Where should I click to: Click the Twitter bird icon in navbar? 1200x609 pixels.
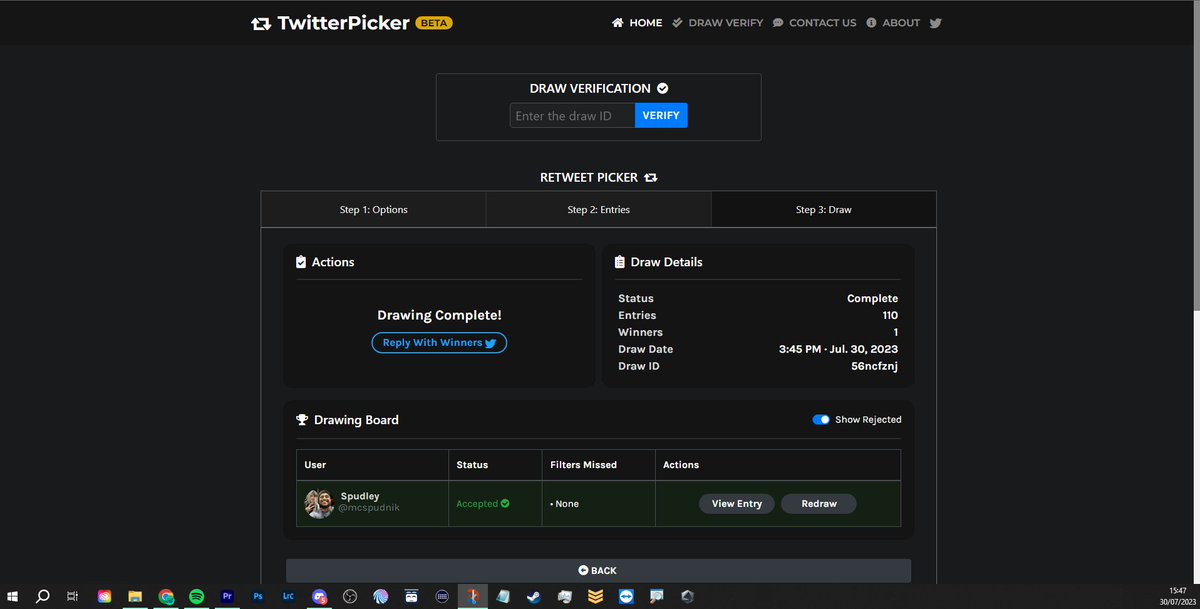point(935,22)
